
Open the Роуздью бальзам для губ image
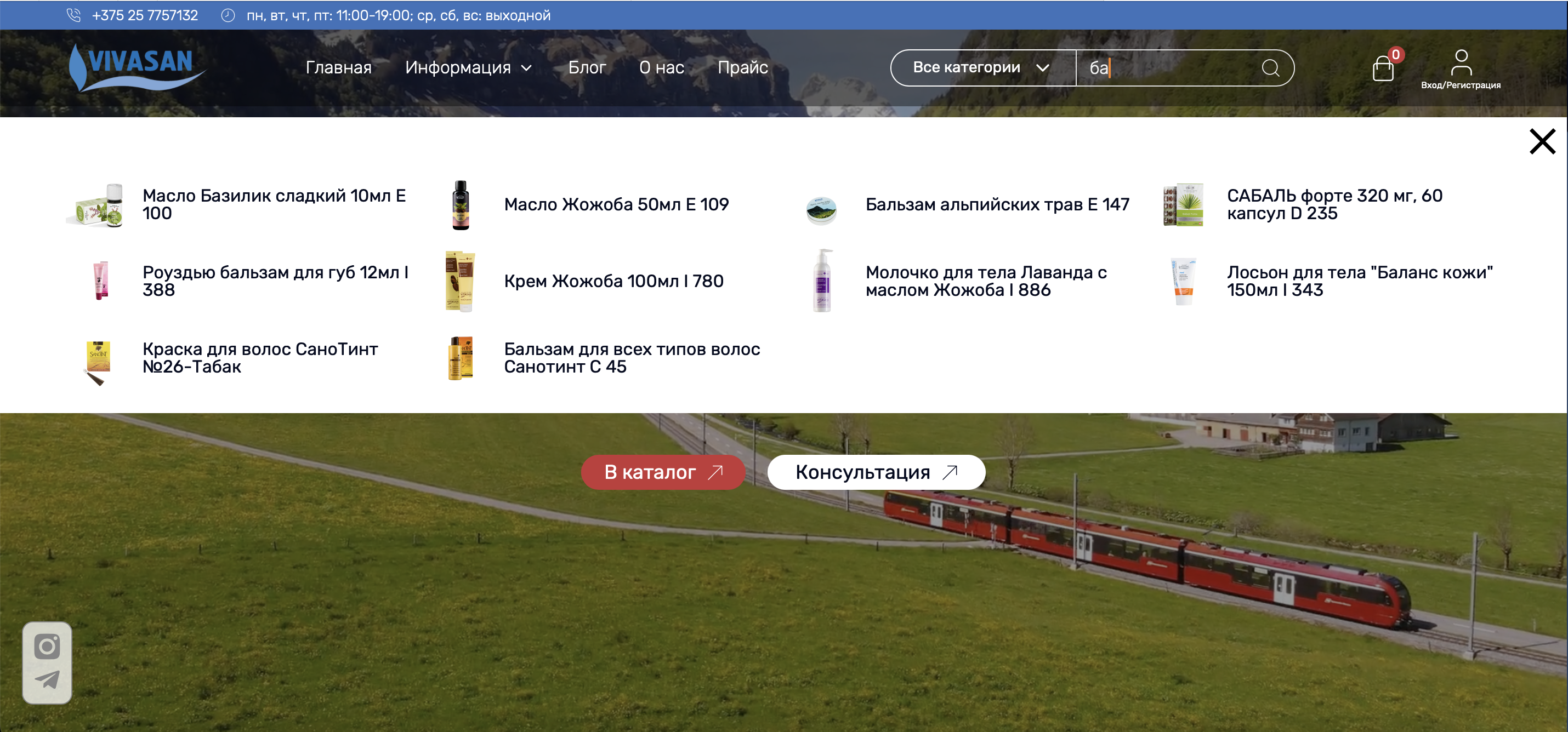click(x=101, y=281)
